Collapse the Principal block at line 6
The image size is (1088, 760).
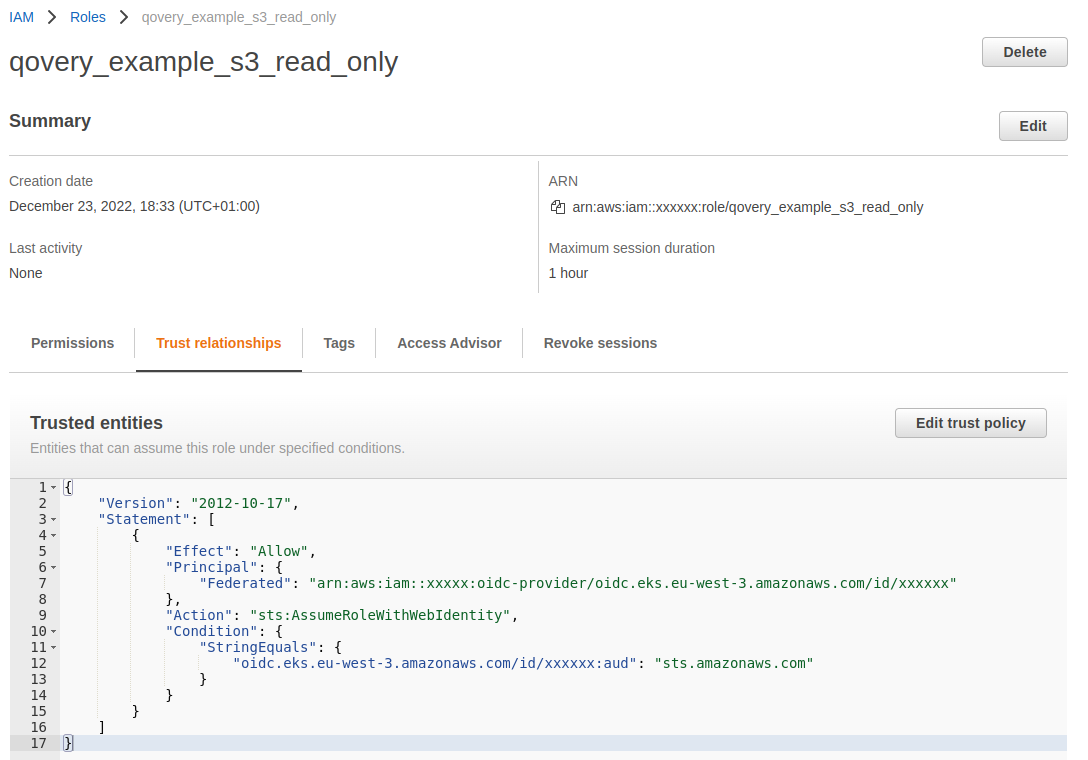tap(54, 567)
